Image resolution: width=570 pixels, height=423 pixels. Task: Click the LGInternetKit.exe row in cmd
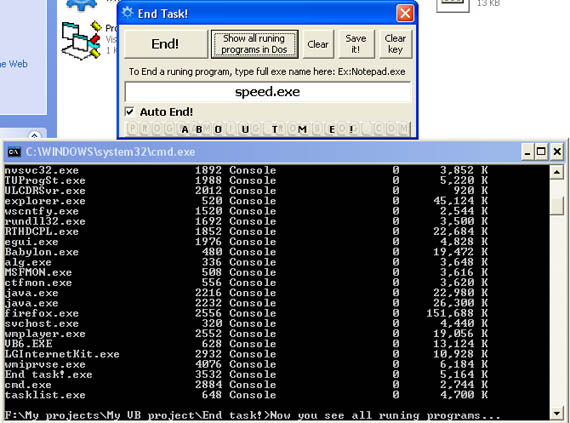click(x=246, y=354)
